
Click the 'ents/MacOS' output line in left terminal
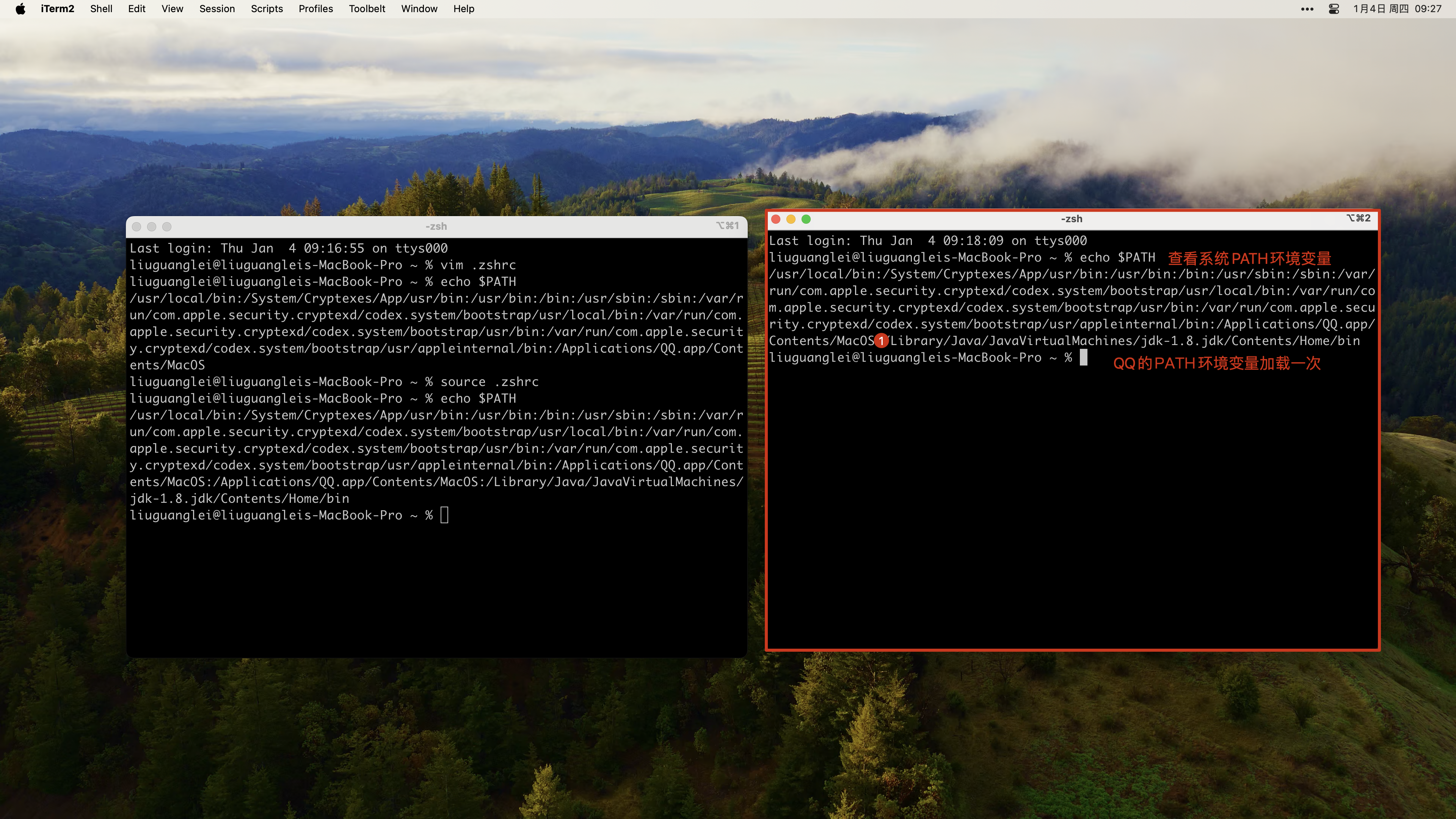tap(167, 365)
